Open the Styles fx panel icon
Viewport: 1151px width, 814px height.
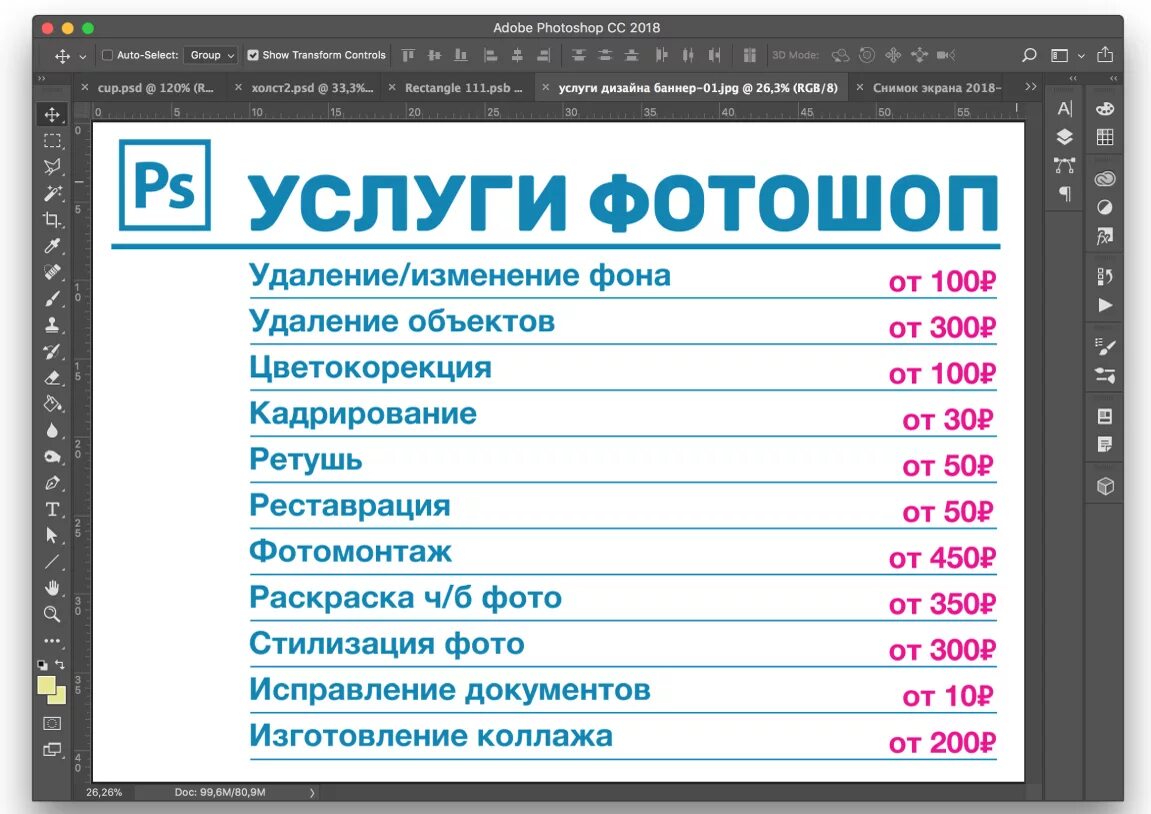pyautogui.click(x=1105, y=236)
